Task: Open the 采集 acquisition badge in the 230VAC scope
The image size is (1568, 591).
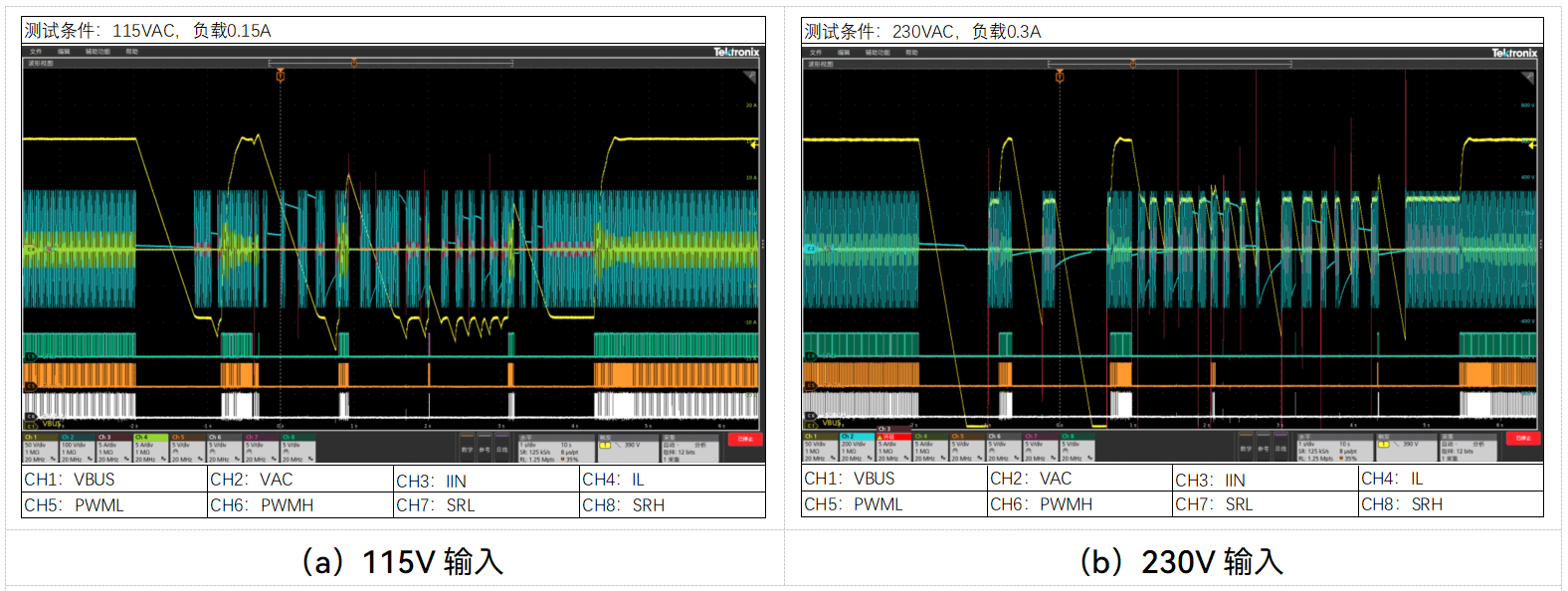Action: 1468,448
